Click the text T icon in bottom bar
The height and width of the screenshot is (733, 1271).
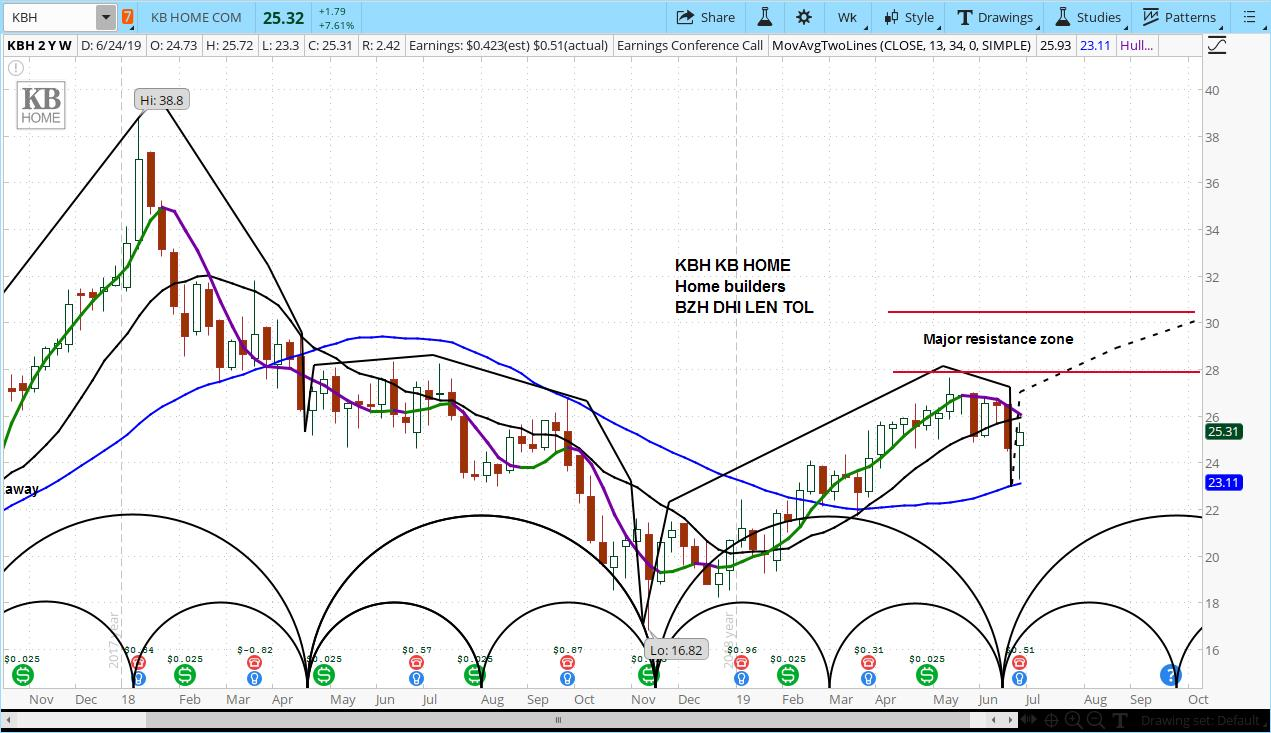coord(1120,720)
